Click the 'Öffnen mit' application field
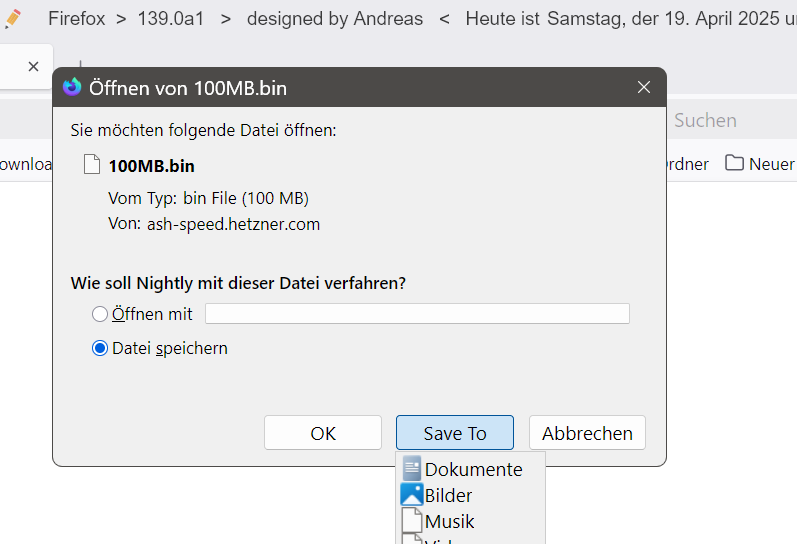The height and width of the screenshot is (544, 797). tap(417, 314)
